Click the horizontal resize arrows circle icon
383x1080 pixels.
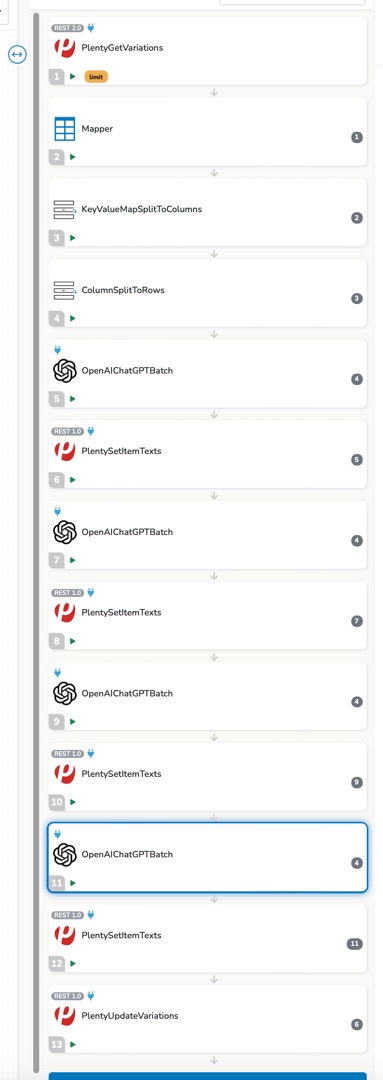(x=17, y=54)
